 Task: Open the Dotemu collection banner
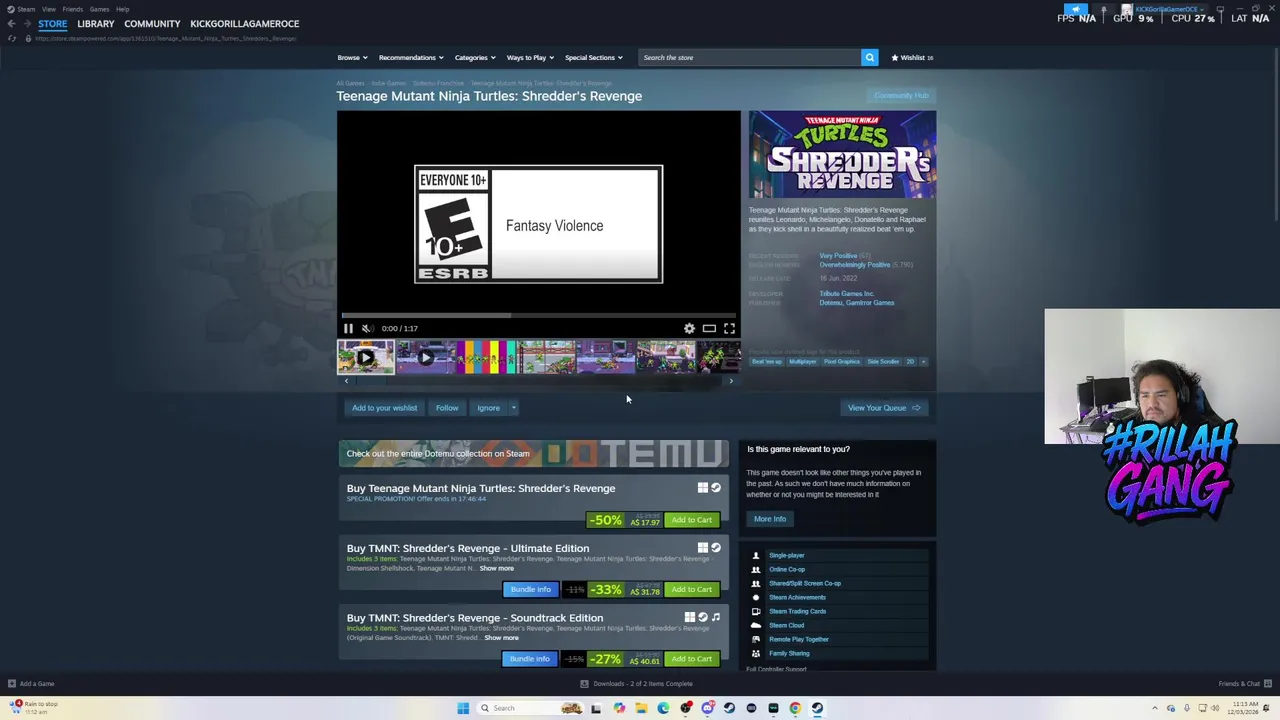coord(533,454)
